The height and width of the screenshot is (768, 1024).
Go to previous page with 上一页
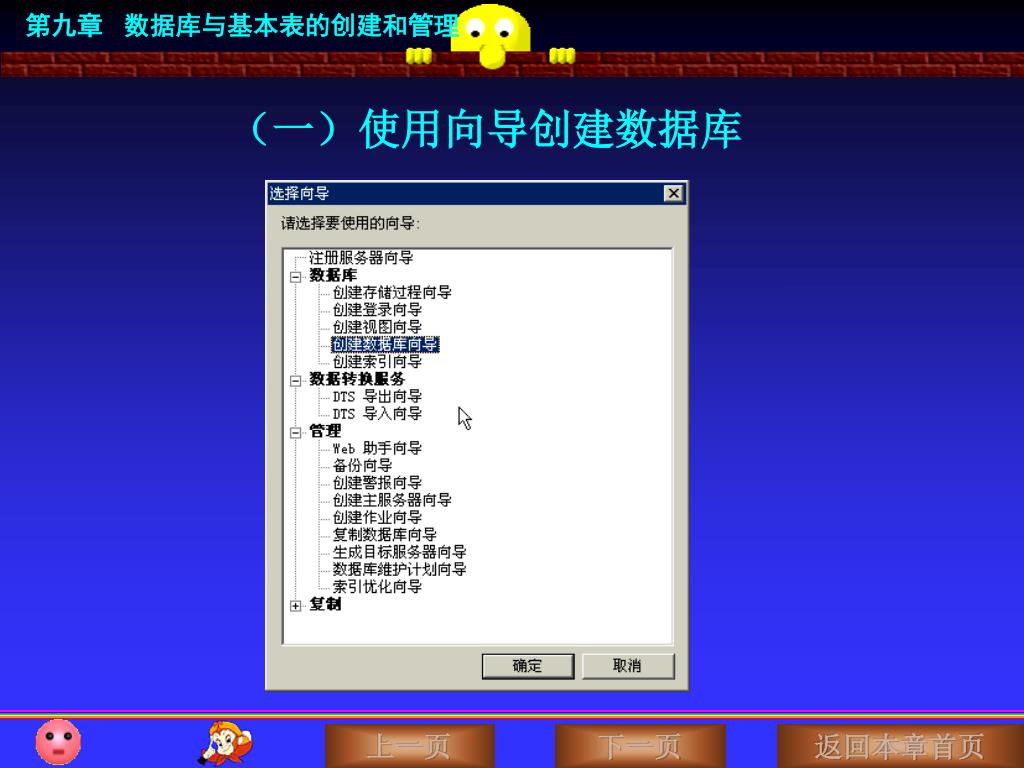[409, 746]
